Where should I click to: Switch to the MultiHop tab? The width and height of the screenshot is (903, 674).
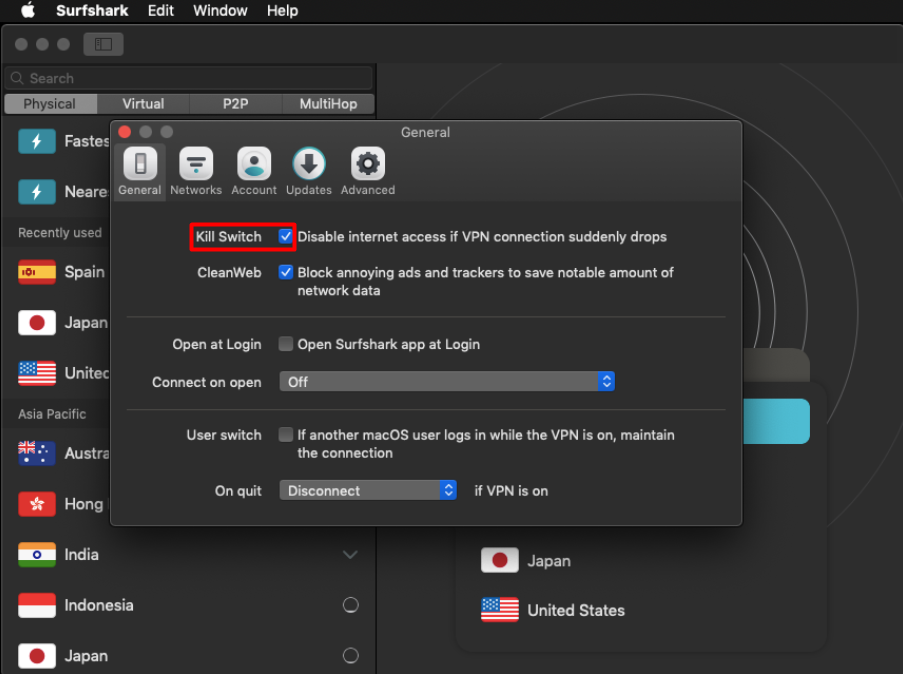coord(328,104)
